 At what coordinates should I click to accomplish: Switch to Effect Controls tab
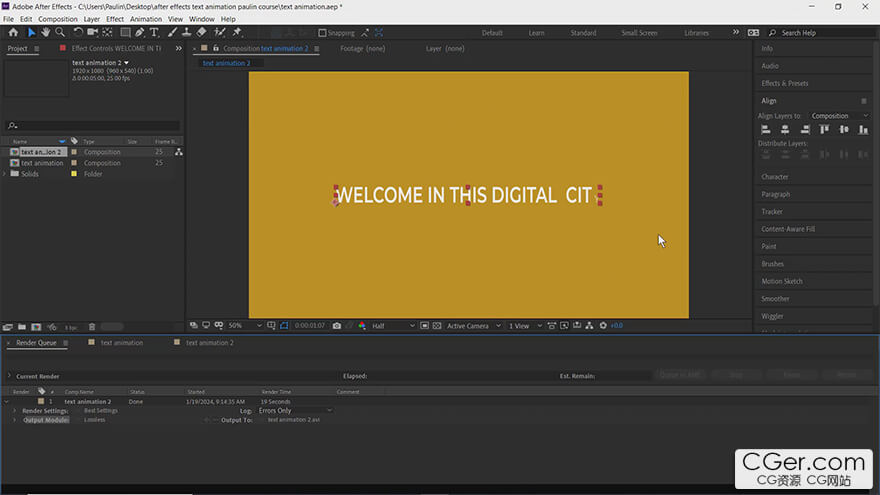coord(116,48)
